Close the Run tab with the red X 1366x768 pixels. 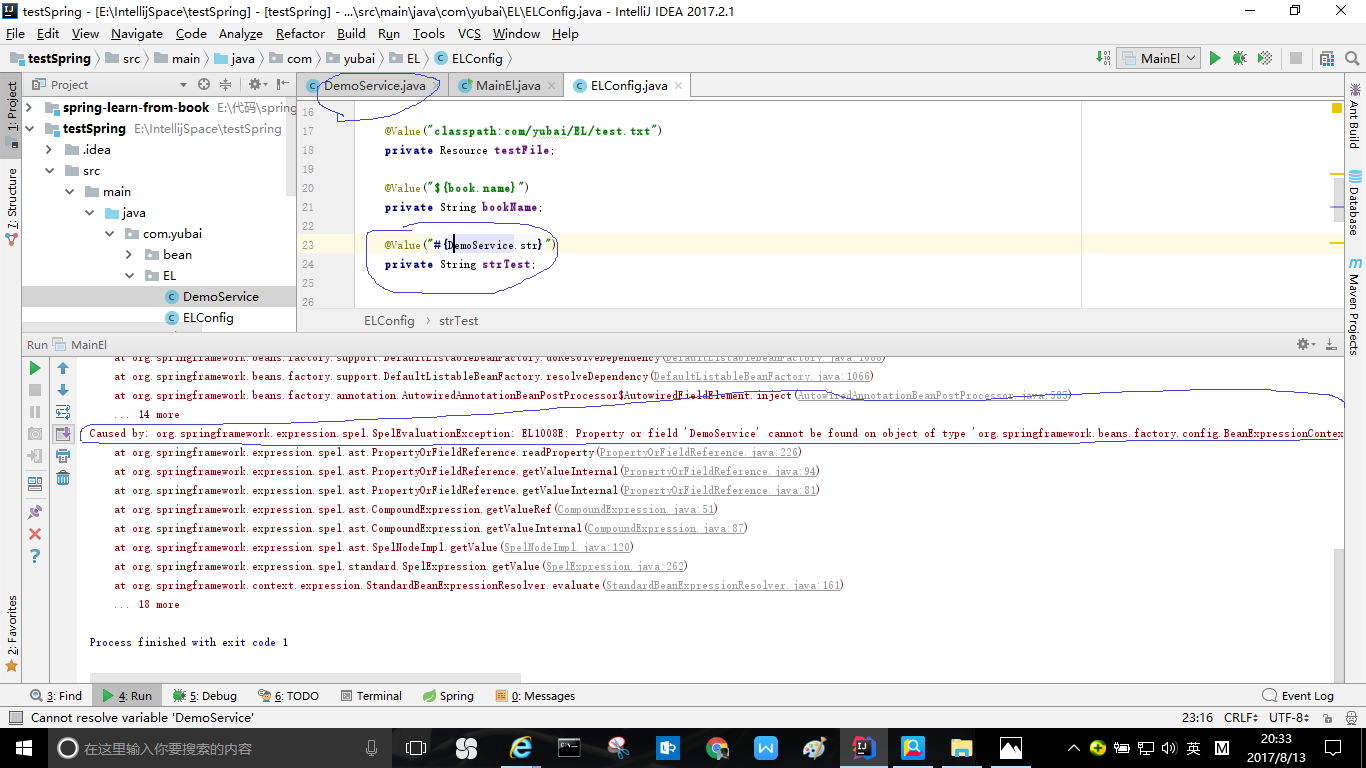[x=35, y=534]
